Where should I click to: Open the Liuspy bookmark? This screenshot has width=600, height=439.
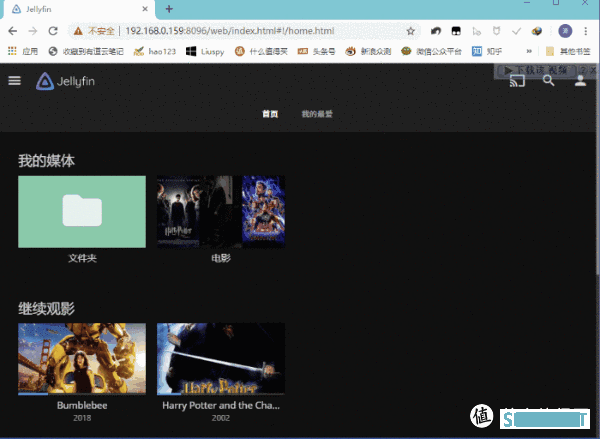(205, 51)
